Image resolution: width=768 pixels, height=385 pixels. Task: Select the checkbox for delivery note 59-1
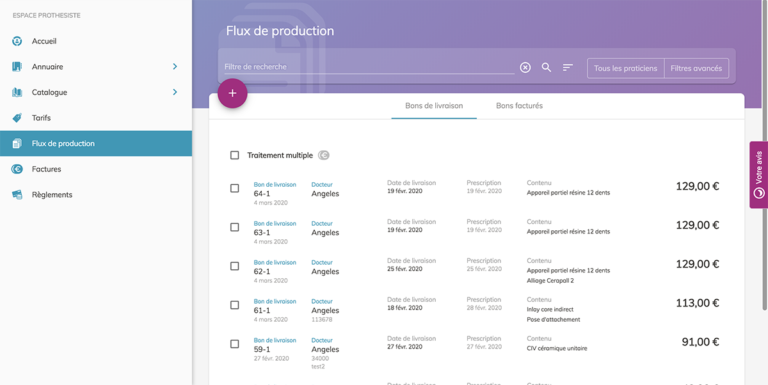pos(235,344)
